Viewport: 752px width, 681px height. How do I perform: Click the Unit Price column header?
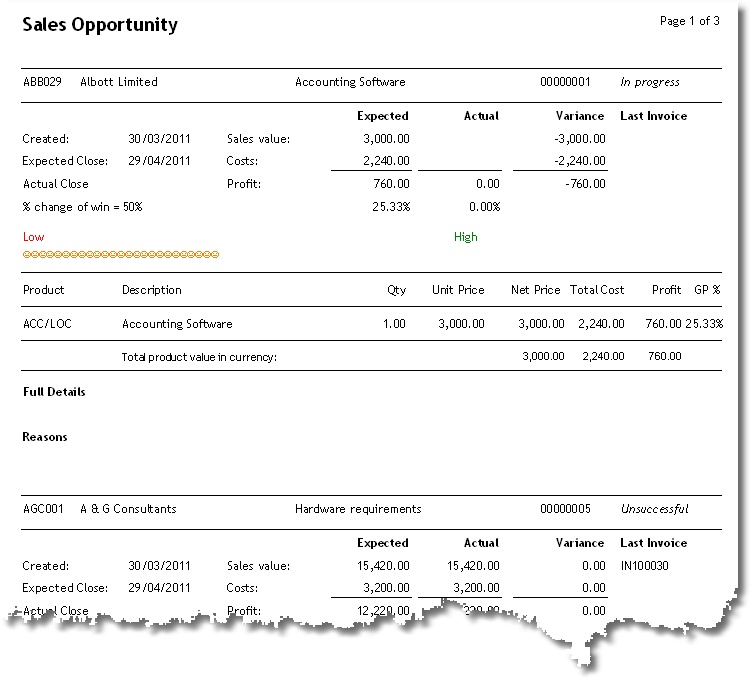(458, 290)
